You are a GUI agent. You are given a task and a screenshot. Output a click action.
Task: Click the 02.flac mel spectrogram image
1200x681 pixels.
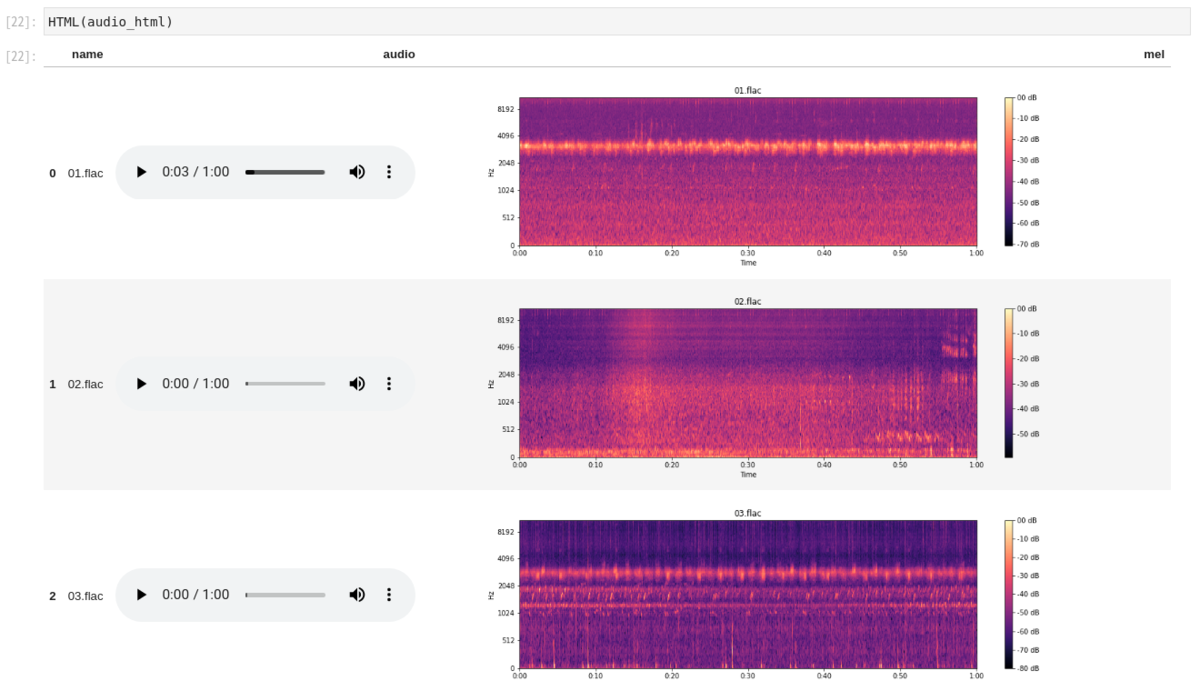coord(748,383)
